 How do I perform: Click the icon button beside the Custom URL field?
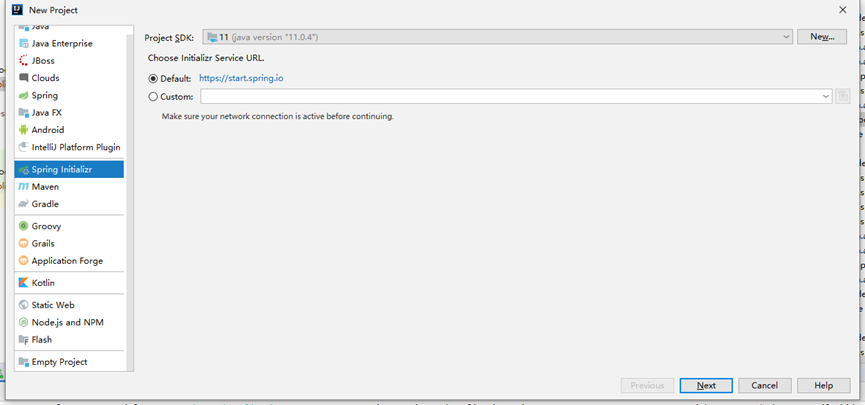842,96
